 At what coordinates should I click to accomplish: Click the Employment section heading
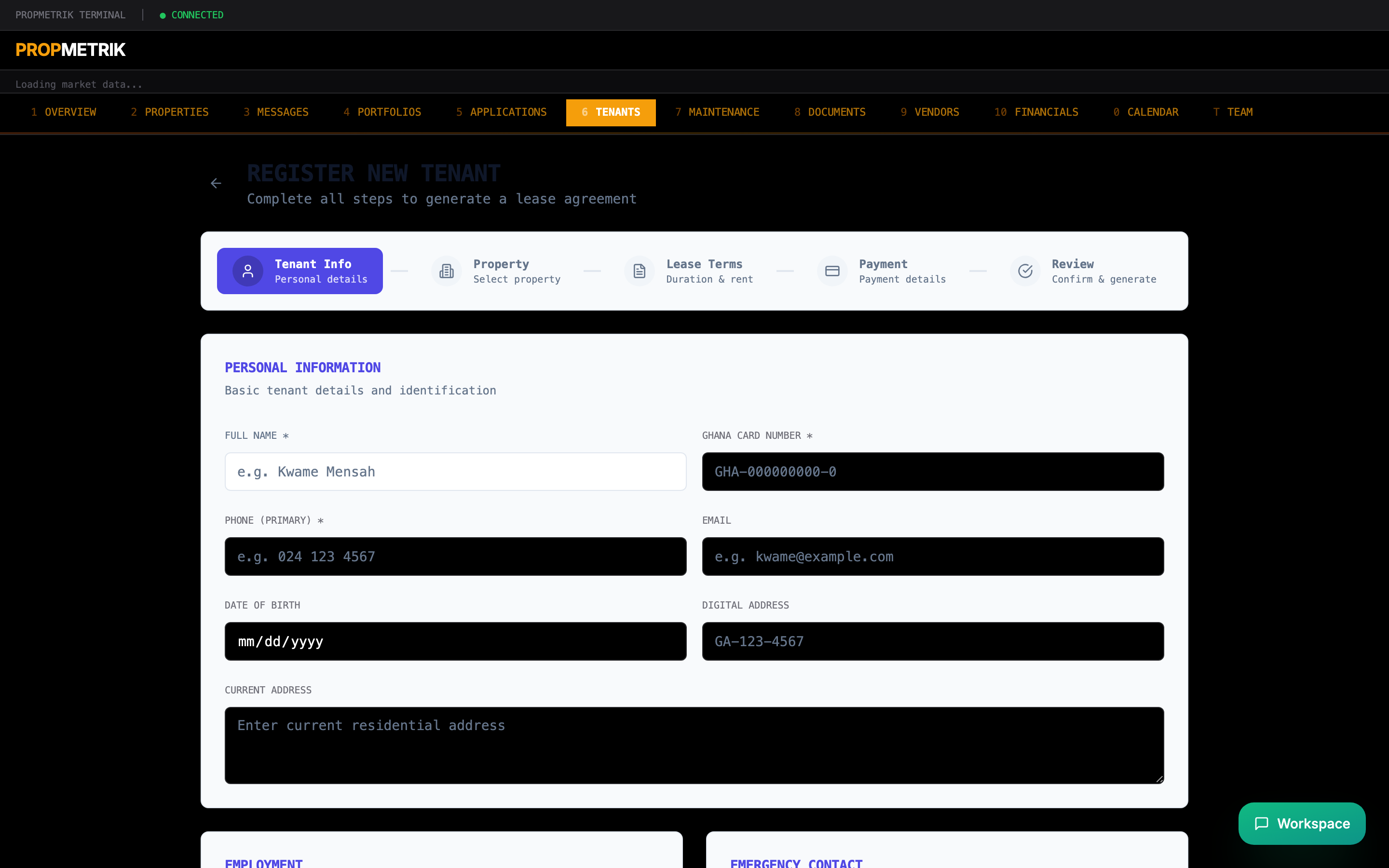263,863
